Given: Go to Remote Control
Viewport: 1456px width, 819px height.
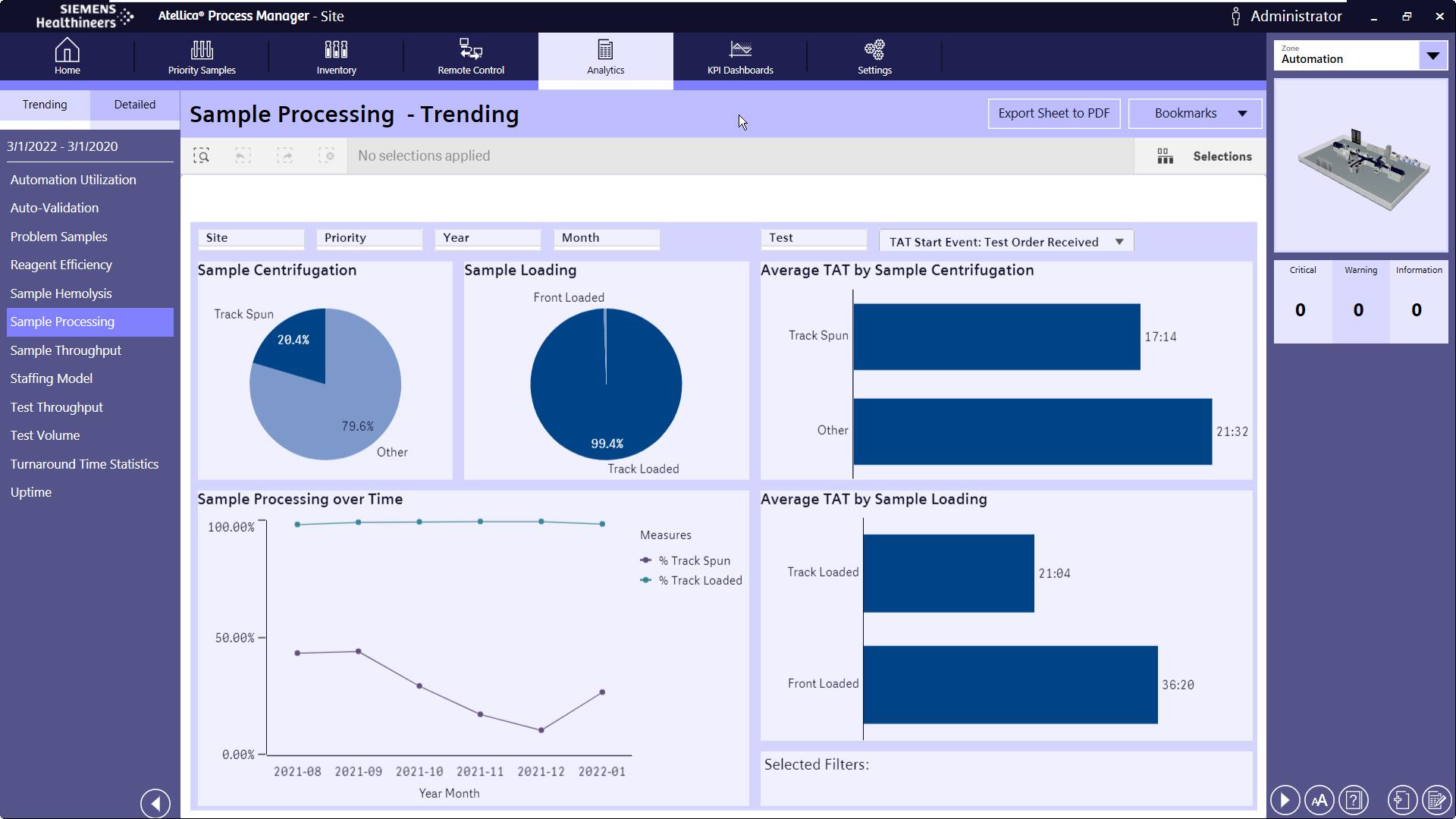Looking at the screenshot, I should click(471, 58).
